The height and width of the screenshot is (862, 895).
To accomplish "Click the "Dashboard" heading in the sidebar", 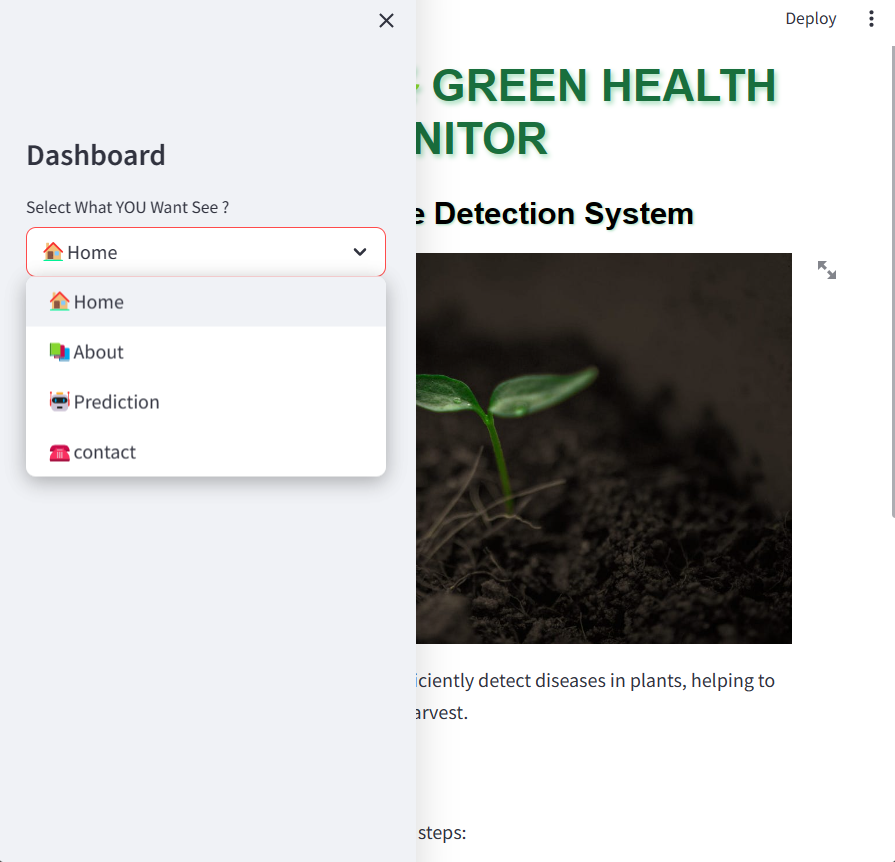I will (95, 155).
